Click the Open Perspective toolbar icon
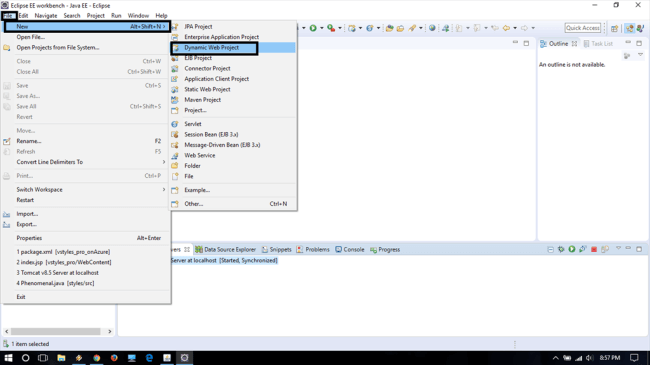 pos(614,28)
